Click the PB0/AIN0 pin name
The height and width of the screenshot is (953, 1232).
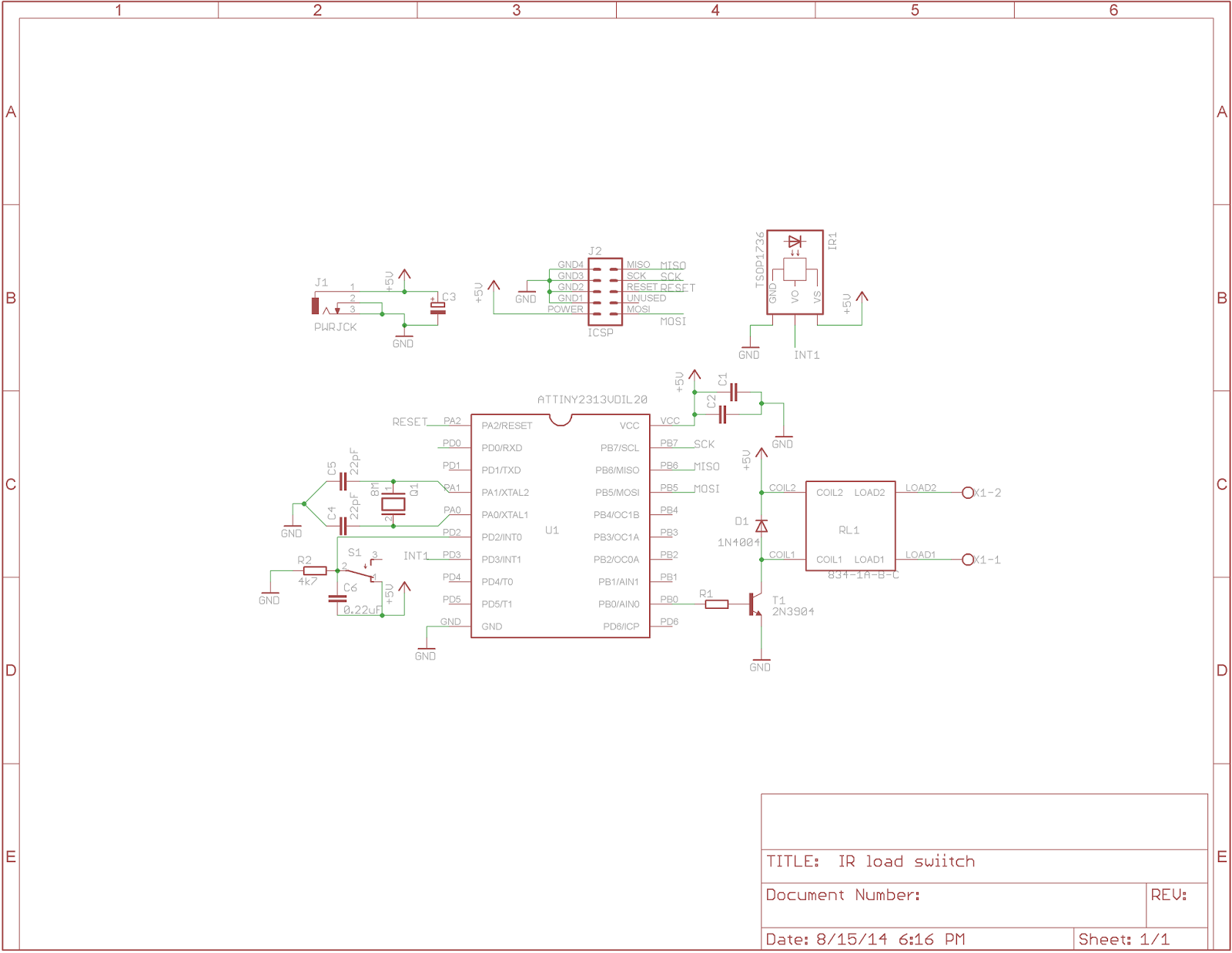click(619, 604)
